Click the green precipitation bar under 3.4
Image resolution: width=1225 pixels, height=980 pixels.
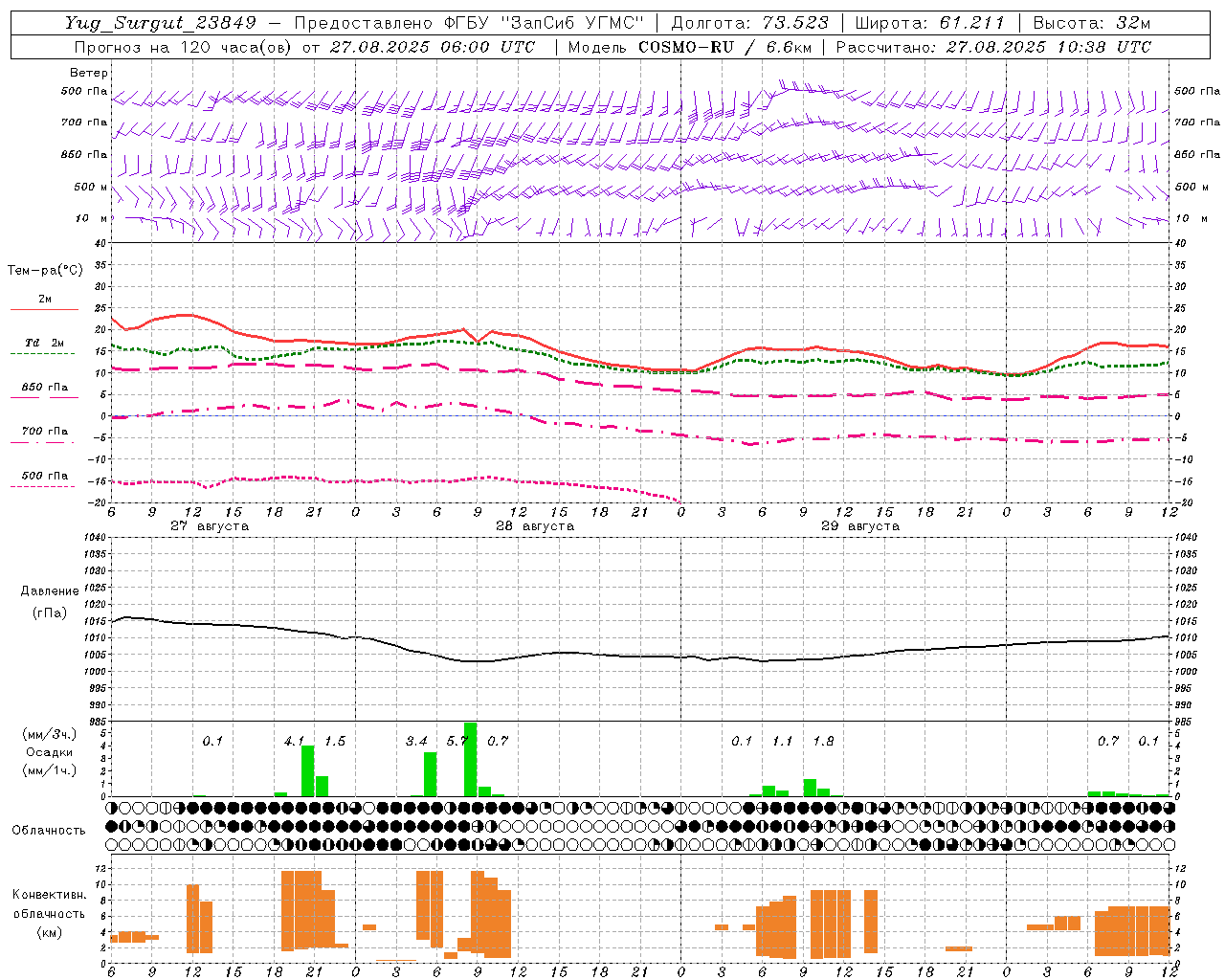pos(431,774)
